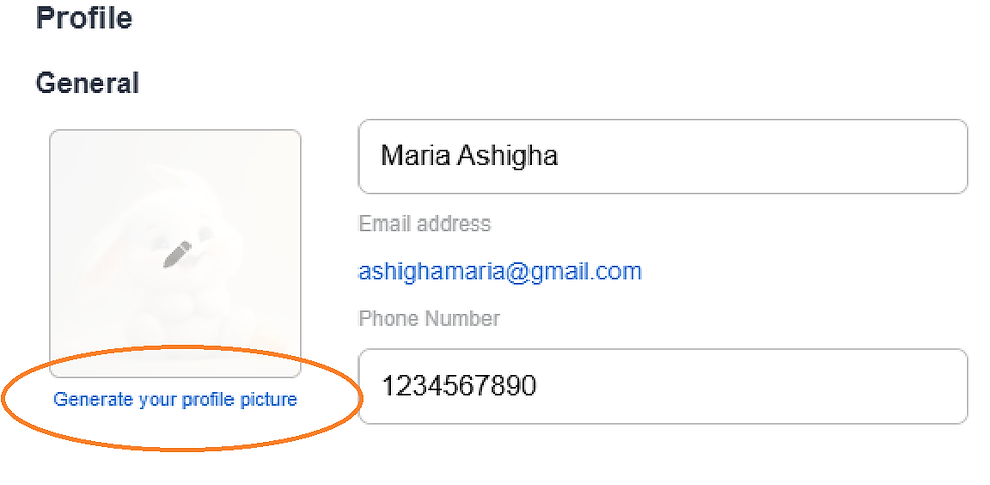
Task: Click the word Maria in name field
Action: coord(415,155)
